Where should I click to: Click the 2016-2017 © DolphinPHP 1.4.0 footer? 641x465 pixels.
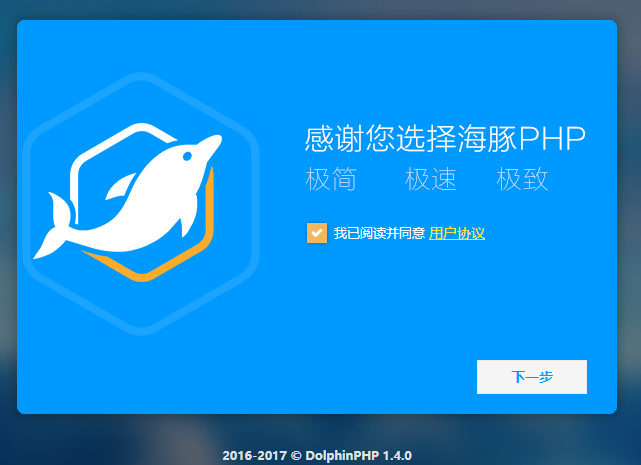[317, 455]
